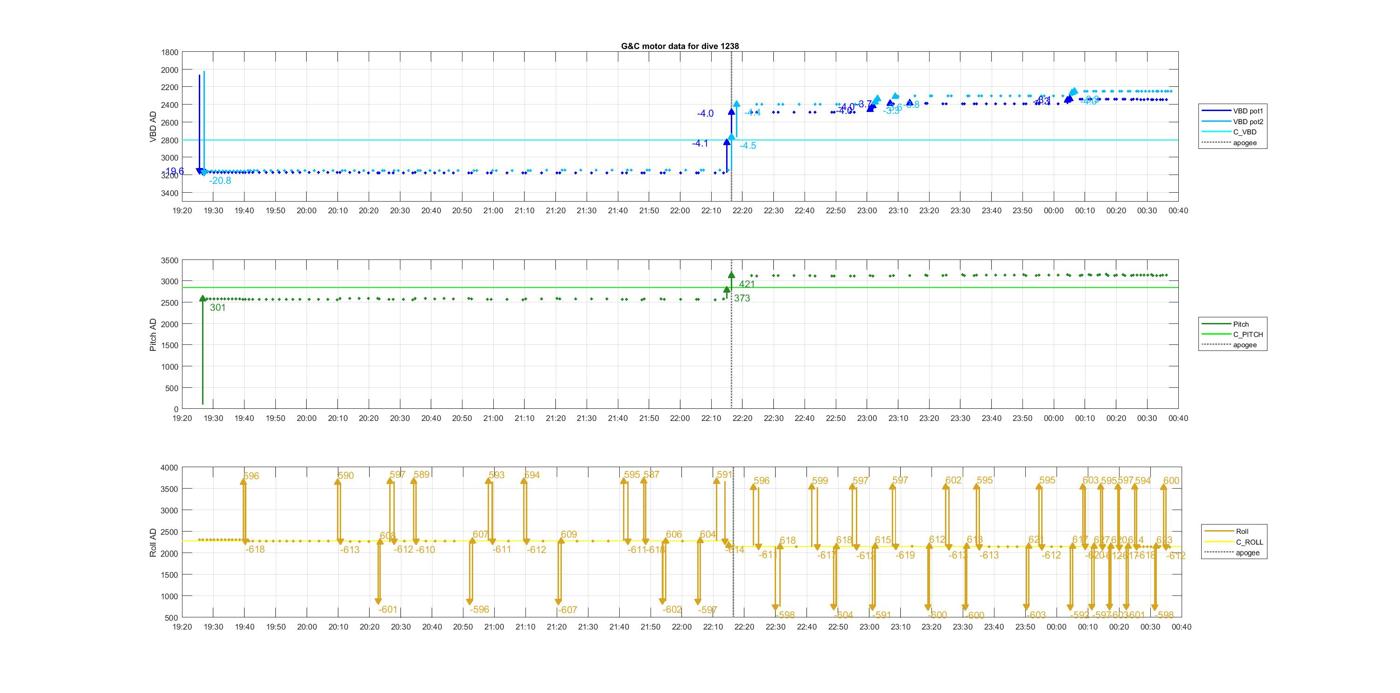Click the '587' roll annotation
The height and width of the screenshot is (693, 1400).
click(x=651, y=475)
